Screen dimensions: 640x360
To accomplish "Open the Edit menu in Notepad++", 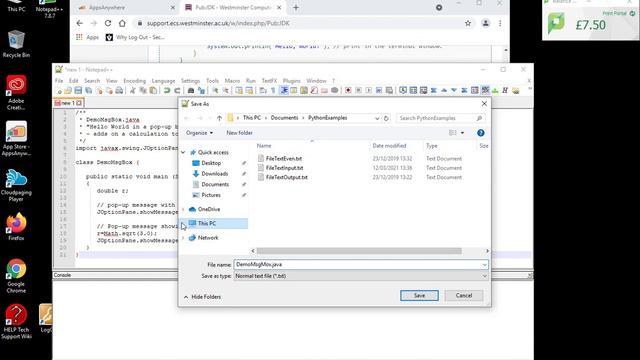I will pos(73,81).
